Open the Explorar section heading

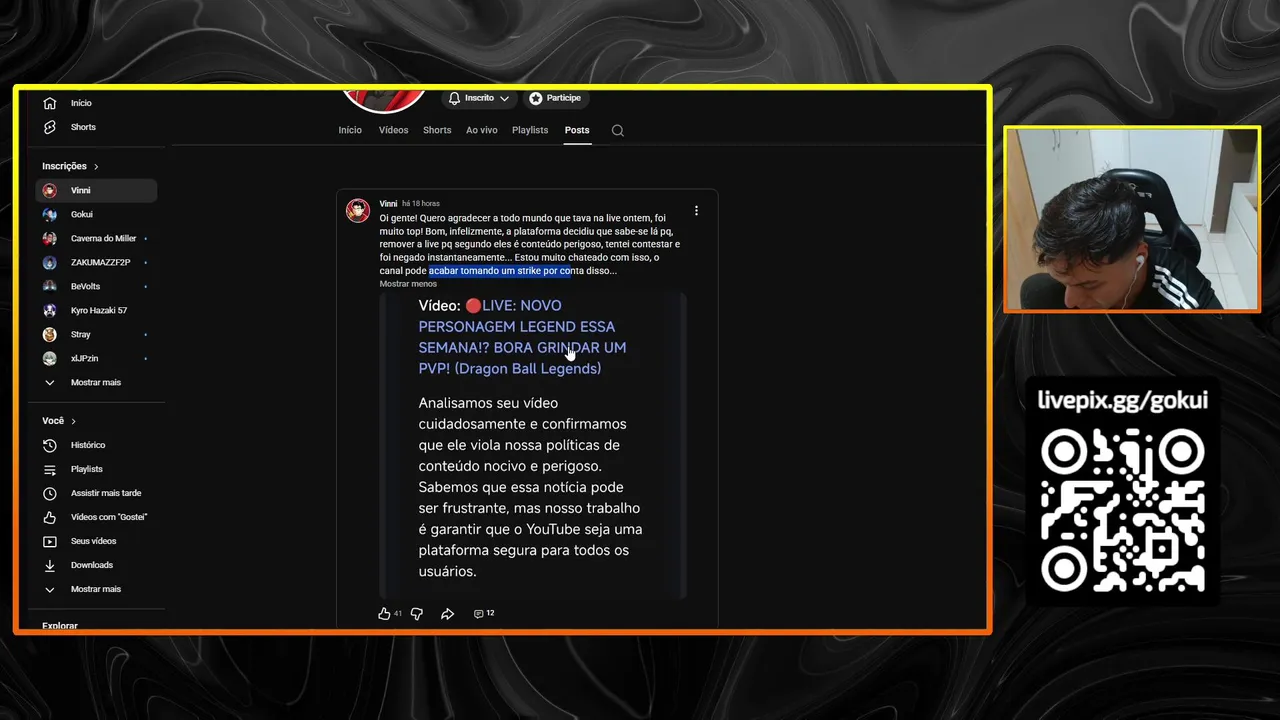(x=60, y=626)
